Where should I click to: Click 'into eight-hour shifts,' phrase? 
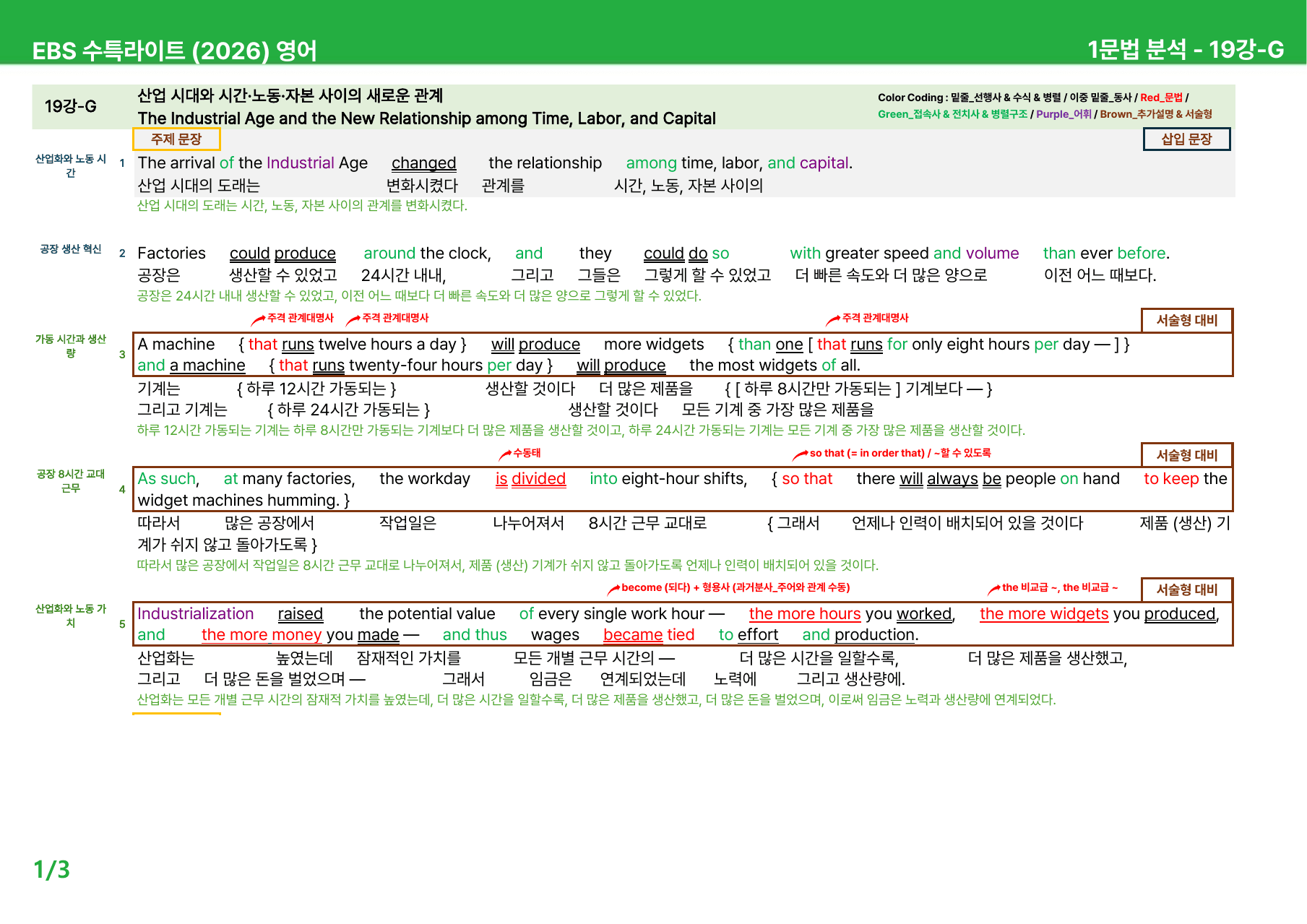668,479
